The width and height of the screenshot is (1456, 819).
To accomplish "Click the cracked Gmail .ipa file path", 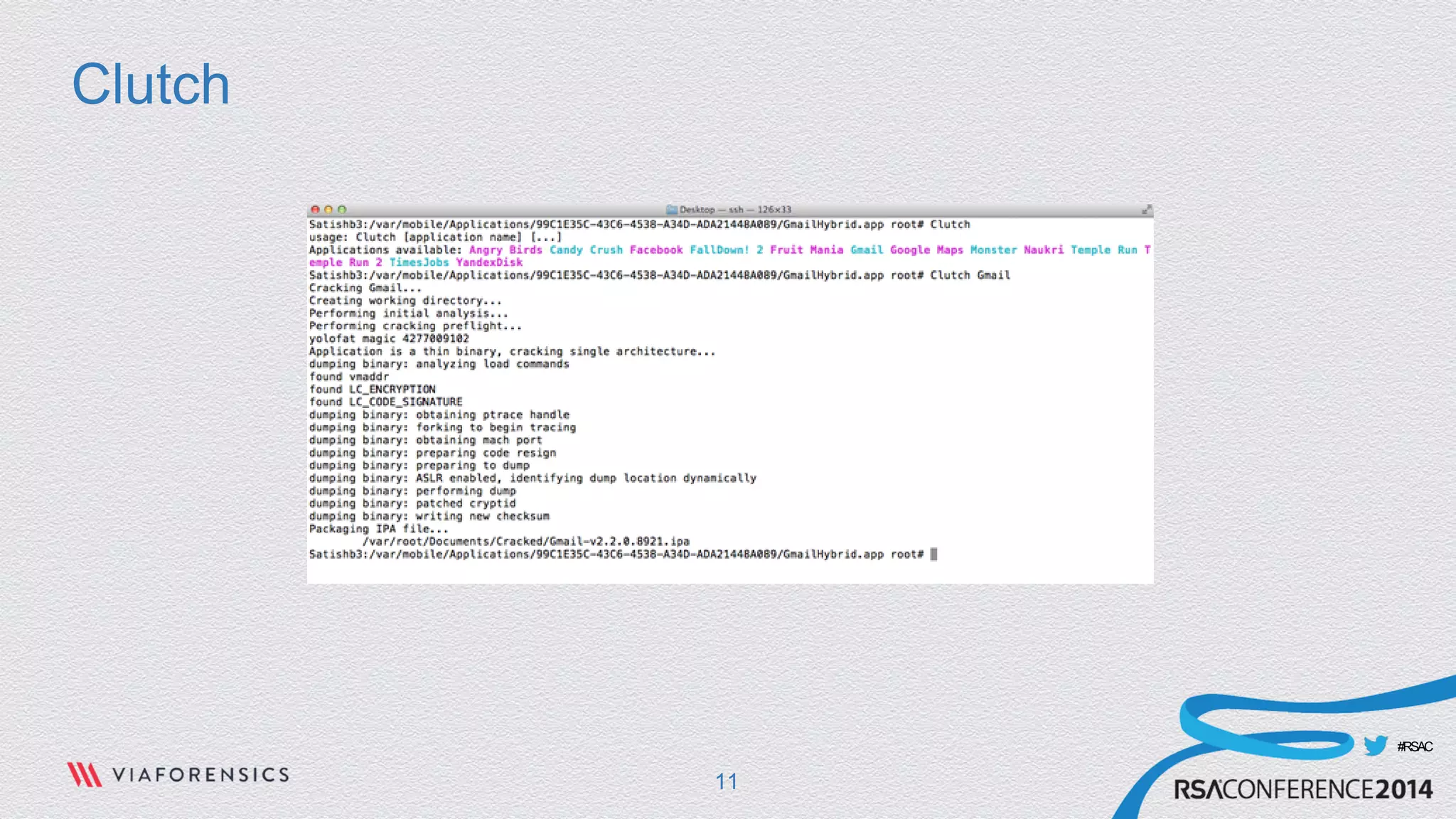I will tap(526, 542).
